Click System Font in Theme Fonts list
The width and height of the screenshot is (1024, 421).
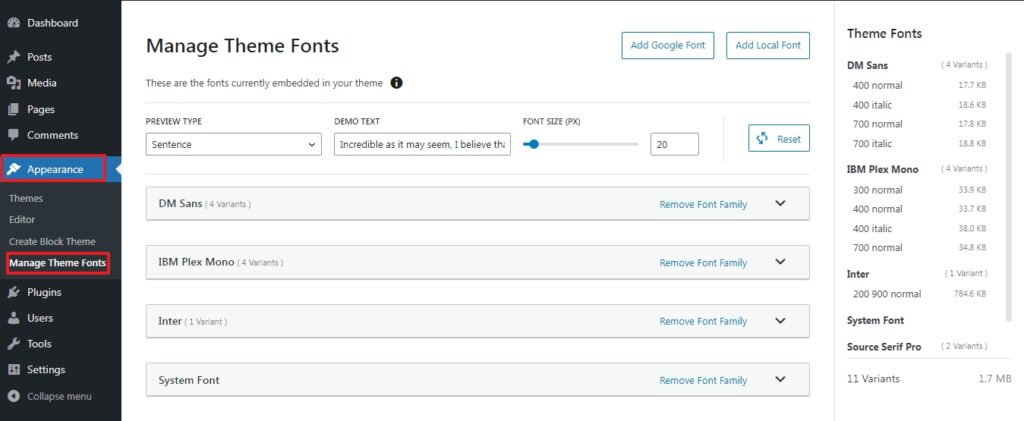coord(875,320)
